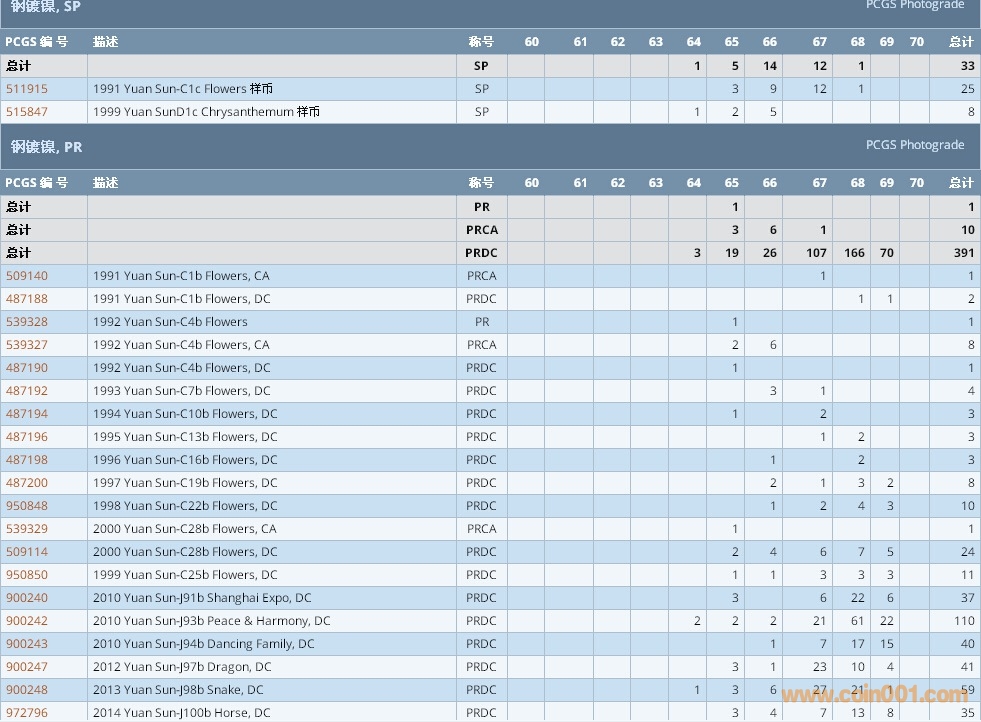This screenshot has width=981, height=722.
Task: Click the PRDC total count 391 cell
Action: tap(961, 253)
